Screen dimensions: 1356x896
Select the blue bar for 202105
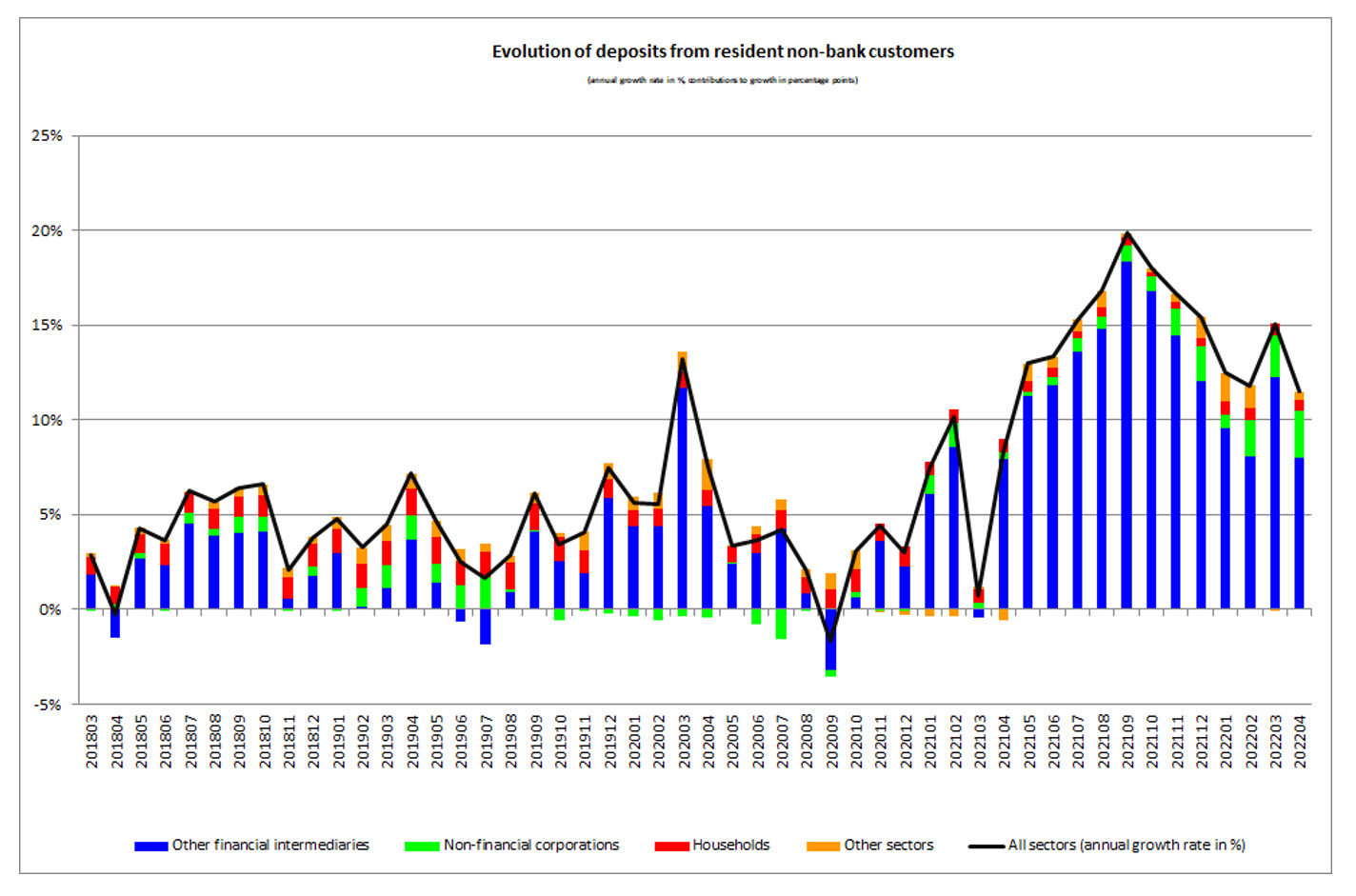(1028, 503)
